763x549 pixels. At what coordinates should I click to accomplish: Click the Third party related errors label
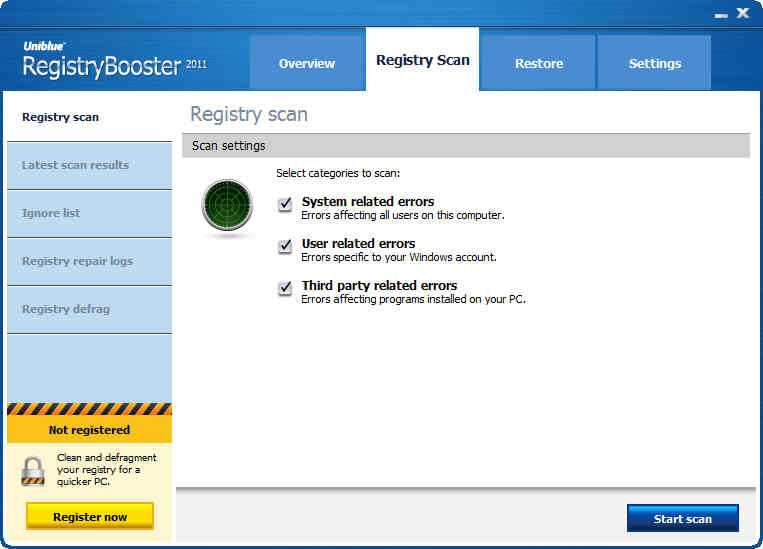380,285
